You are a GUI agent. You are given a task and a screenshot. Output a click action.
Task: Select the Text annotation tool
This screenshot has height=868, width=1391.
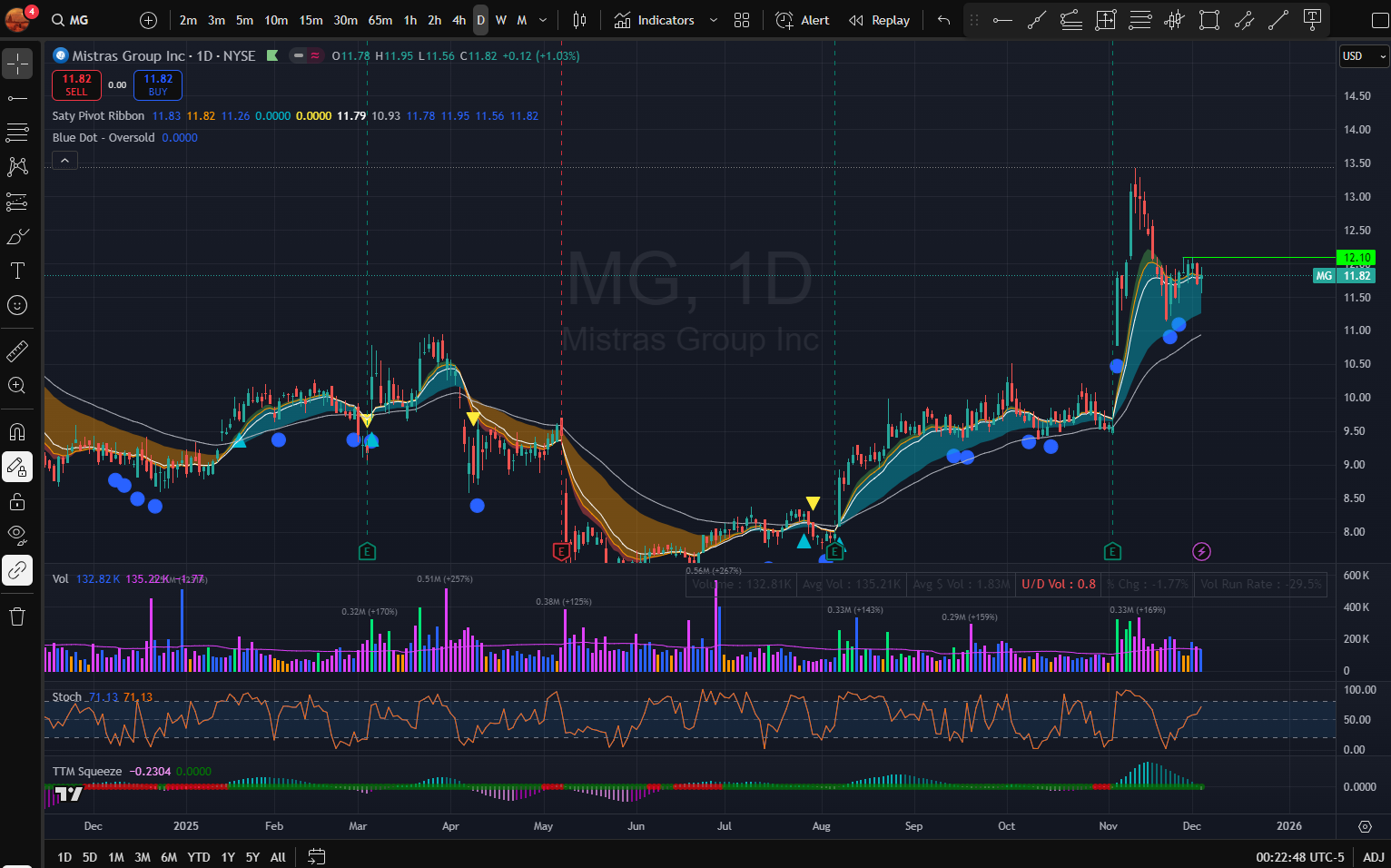[17, 271]
